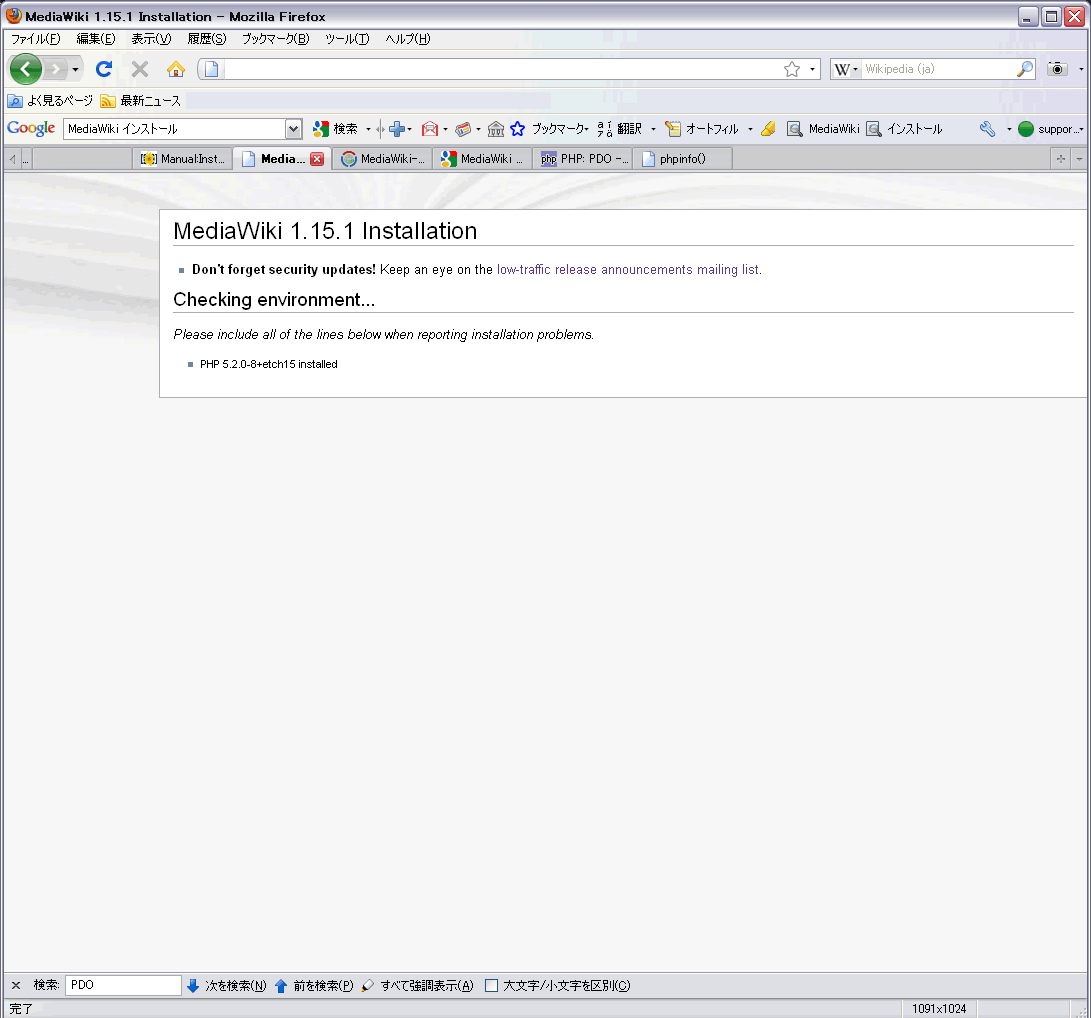
Task: Click the yellow highlighter icon on Google toolbar
Action: tap(768, 129)
